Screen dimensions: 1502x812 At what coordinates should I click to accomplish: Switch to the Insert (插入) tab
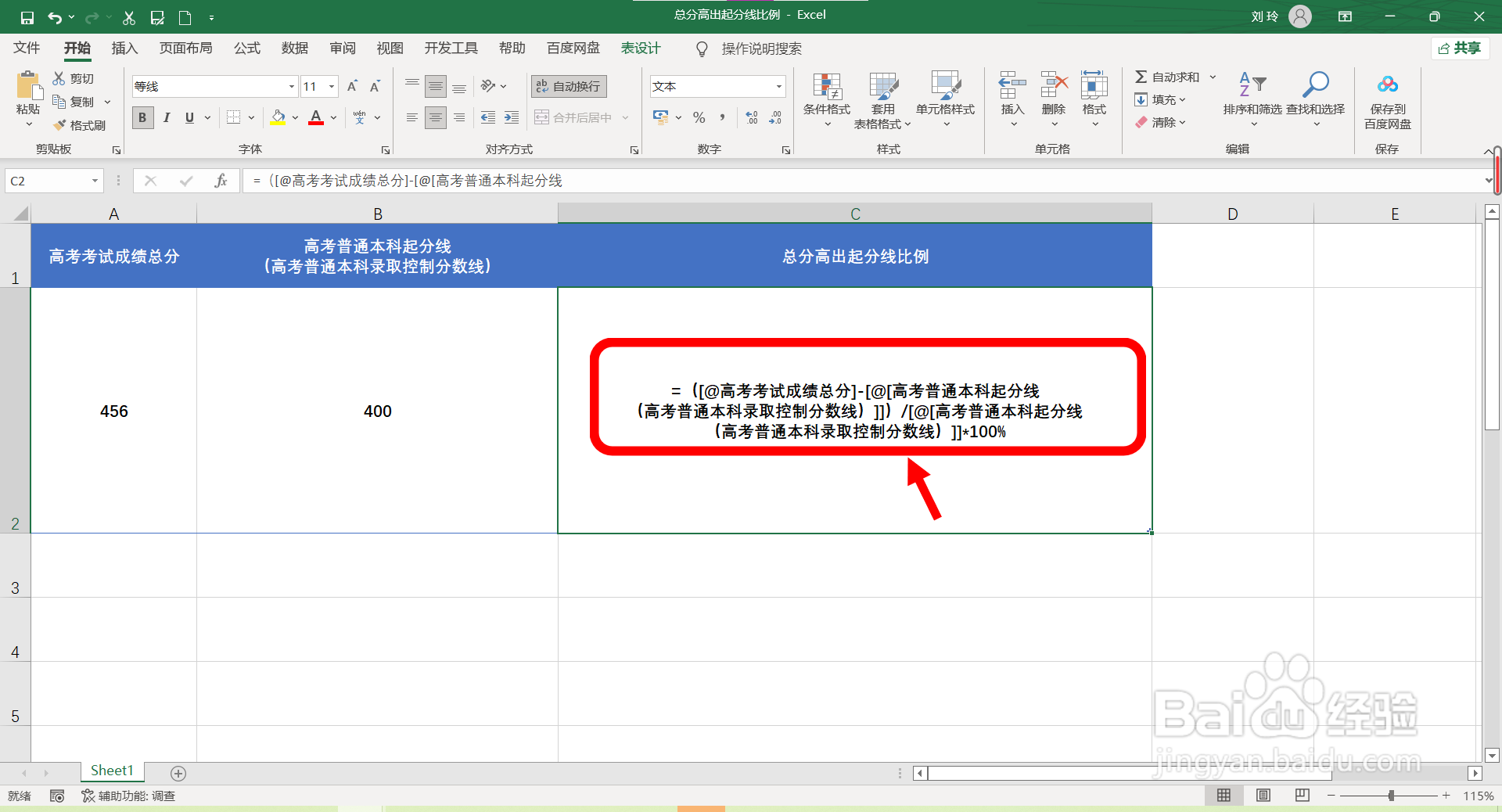[124, 48]
